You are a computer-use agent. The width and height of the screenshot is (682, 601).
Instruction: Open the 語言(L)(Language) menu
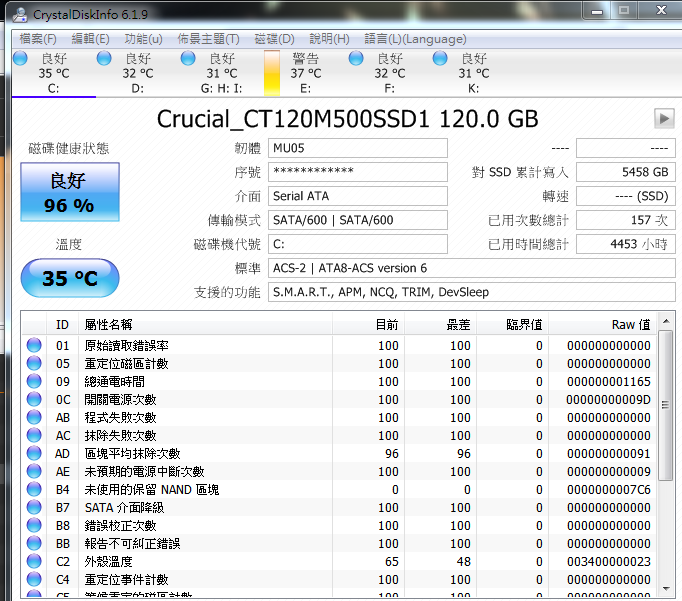(415, 39)
